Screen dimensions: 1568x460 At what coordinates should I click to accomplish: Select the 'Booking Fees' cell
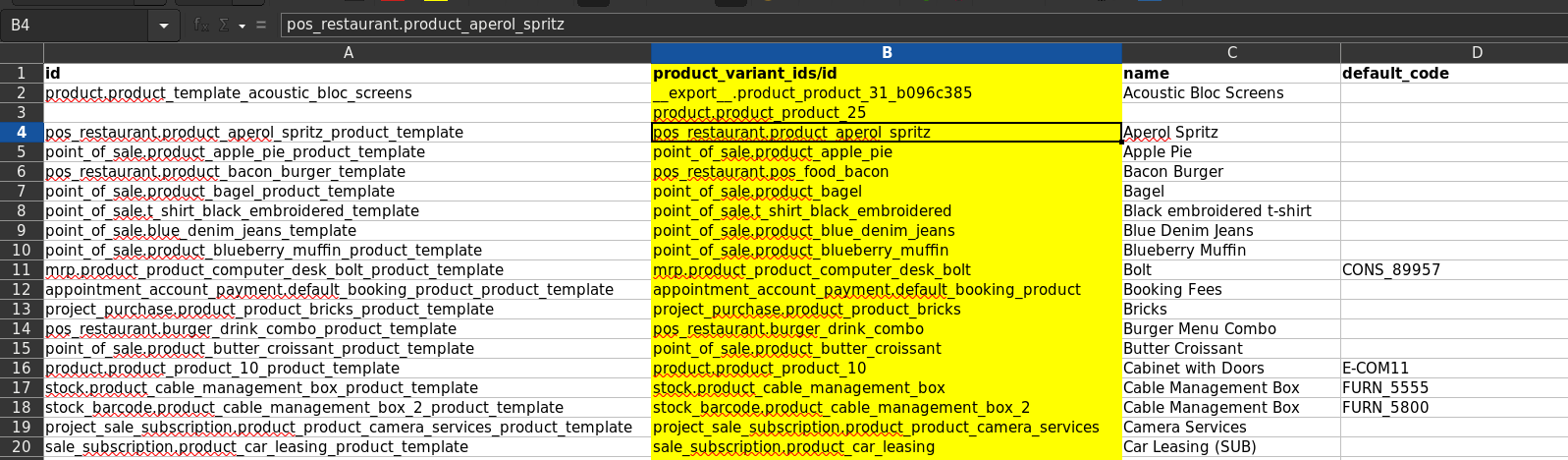point(1231,289)
